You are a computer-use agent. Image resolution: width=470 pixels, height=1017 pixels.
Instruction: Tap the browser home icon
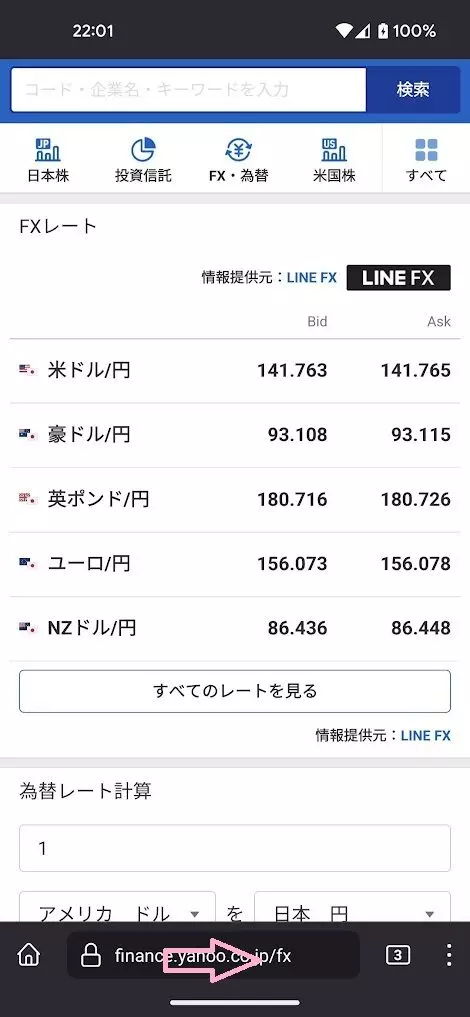(29, 955)
